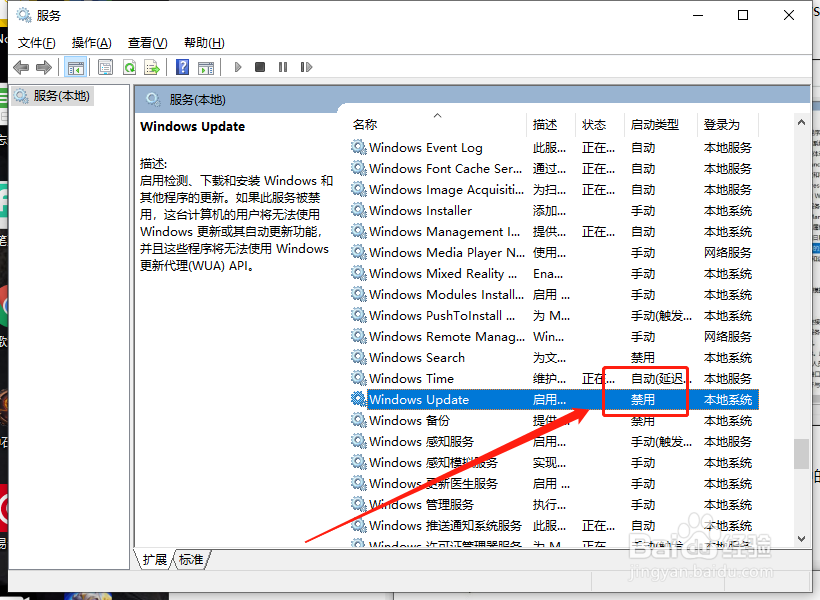
Task: Open the Properties toolbar icon
Action: pyautogui.click(x=106, y=67)
